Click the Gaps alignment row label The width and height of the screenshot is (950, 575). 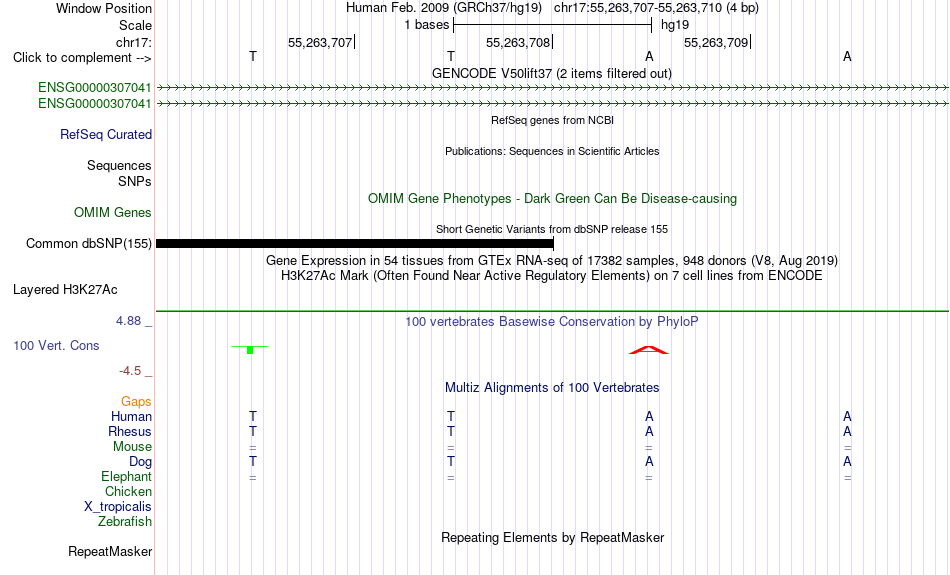click(136, 402)
